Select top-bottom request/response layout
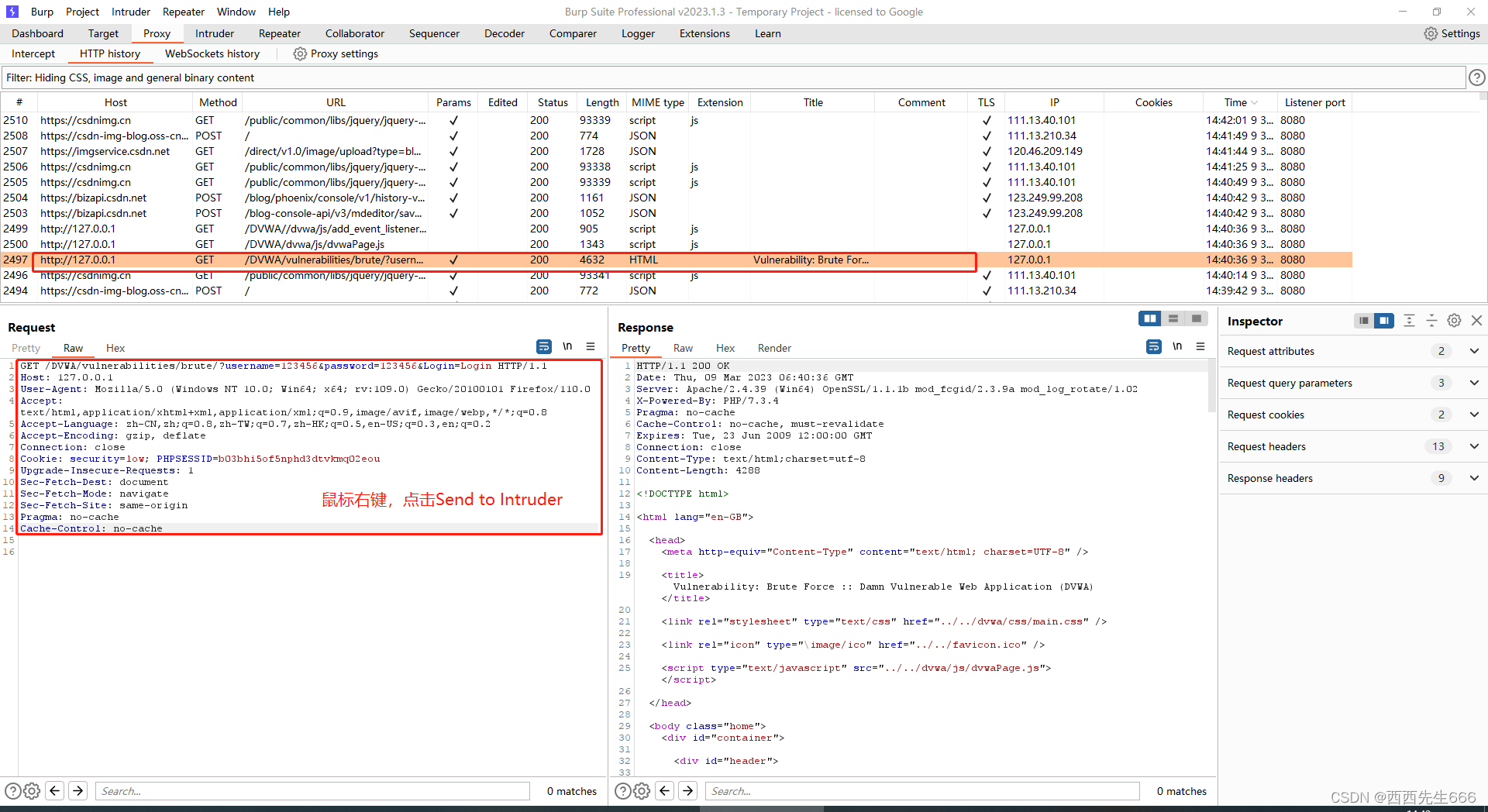1488x812 pixels. (1173, 318)
